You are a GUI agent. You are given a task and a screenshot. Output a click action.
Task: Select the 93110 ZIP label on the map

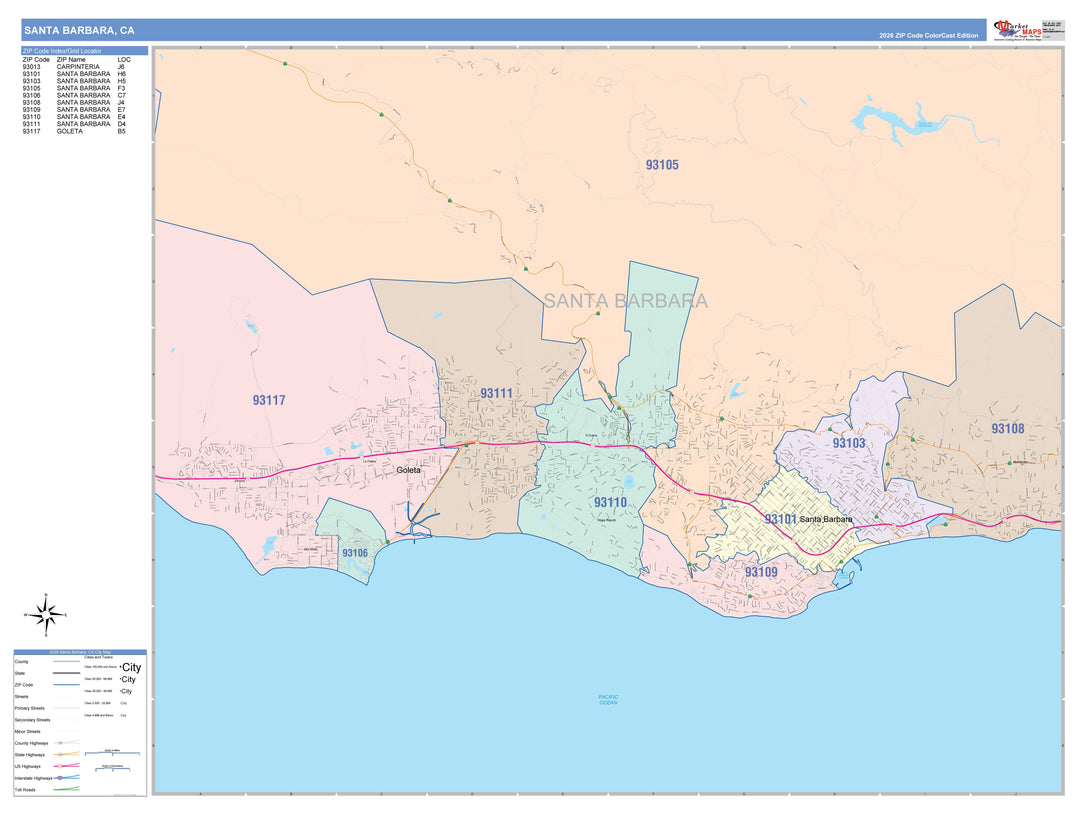point(610,502)
